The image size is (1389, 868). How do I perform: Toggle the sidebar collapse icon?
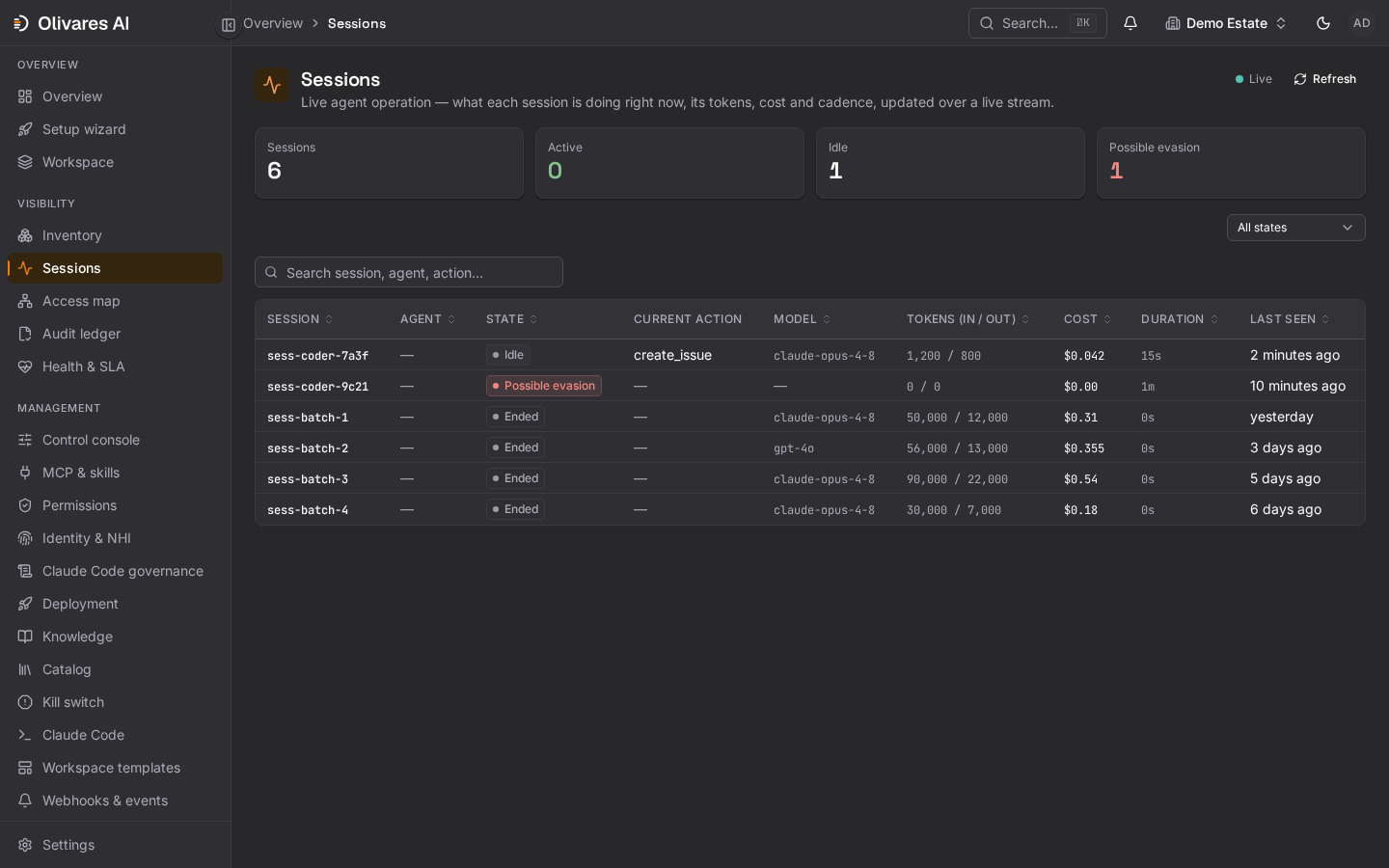point(229,25)
